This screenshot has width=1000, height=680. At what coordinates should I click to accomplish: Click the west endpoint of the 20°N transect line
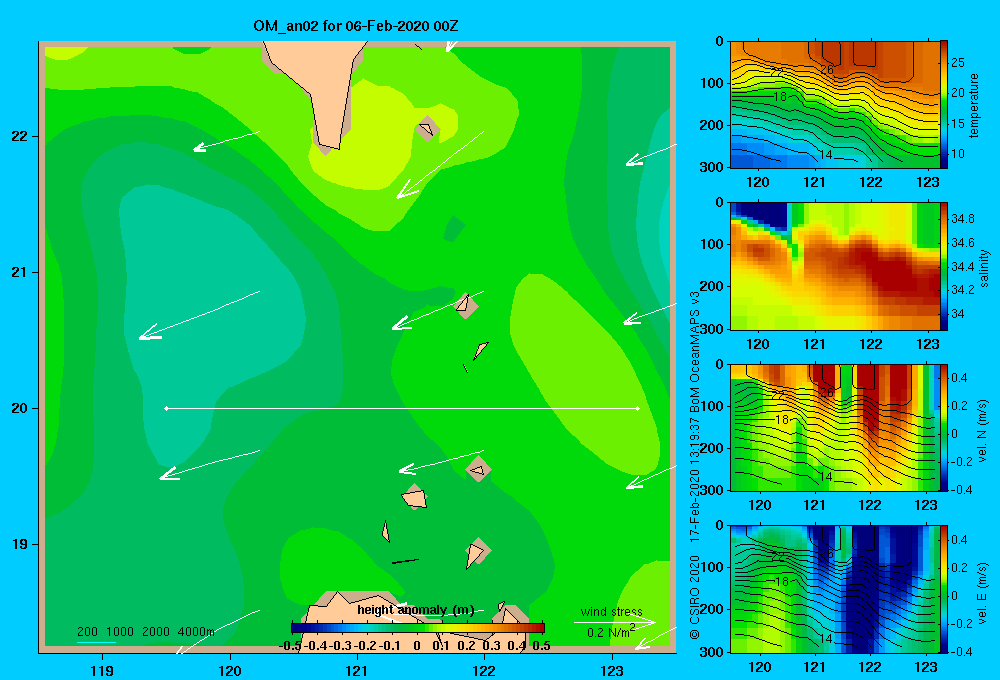(166, 408)
